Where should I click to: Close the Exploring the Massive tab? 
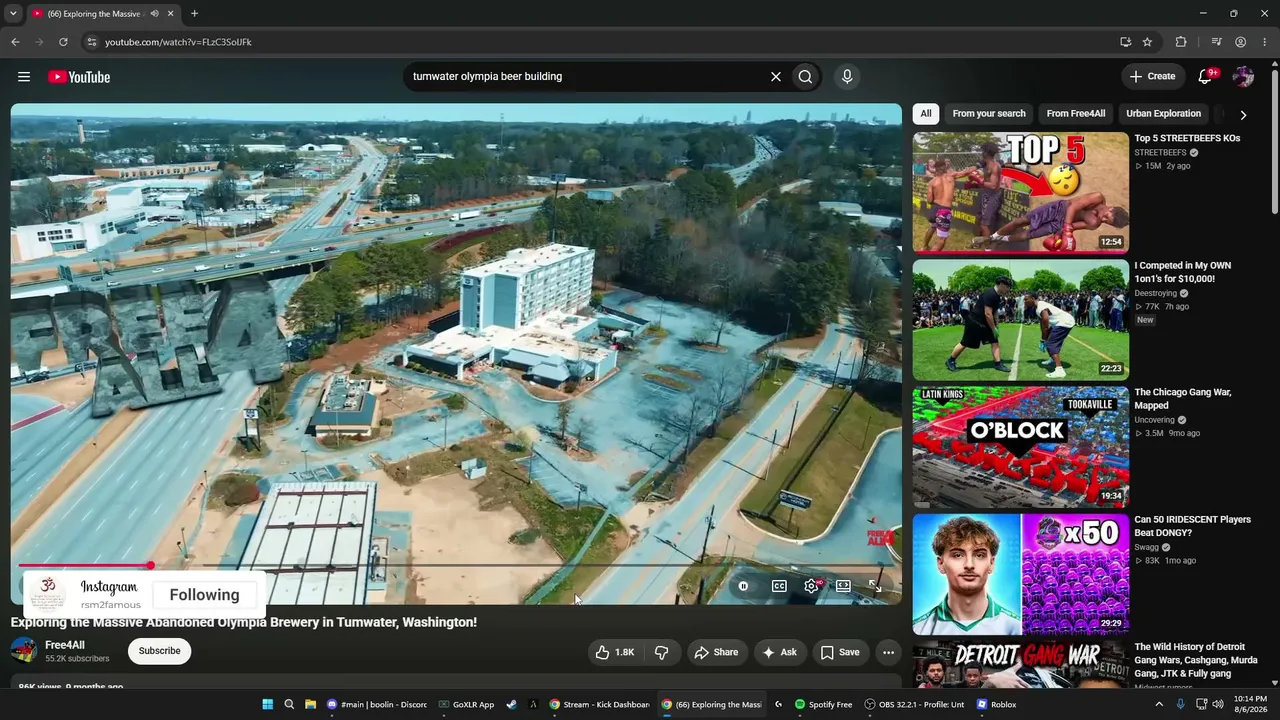[171, 14]
